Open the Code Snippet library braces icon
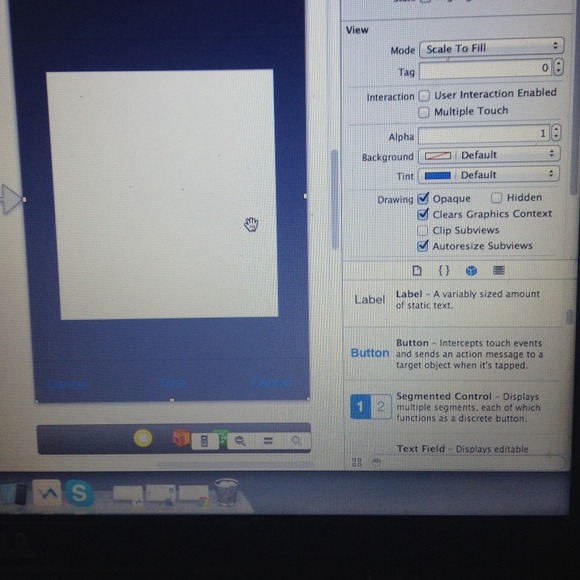 (444, 270)
